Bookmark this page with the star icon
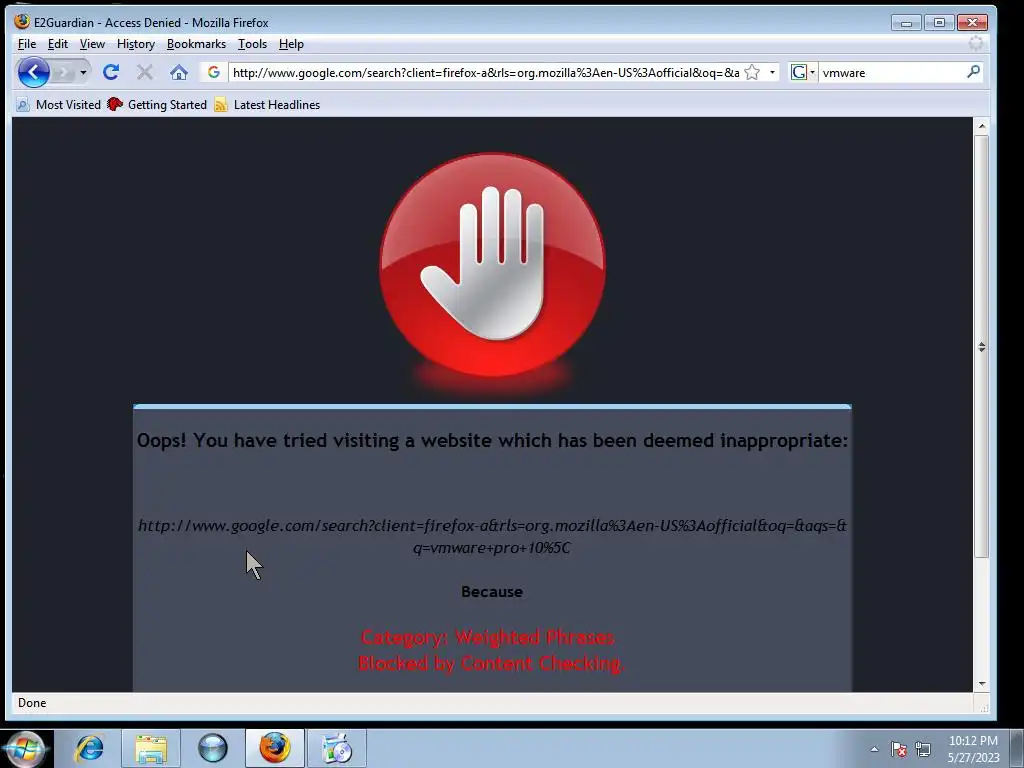Viewport: 1024px width, 768px height. (752, 72)
